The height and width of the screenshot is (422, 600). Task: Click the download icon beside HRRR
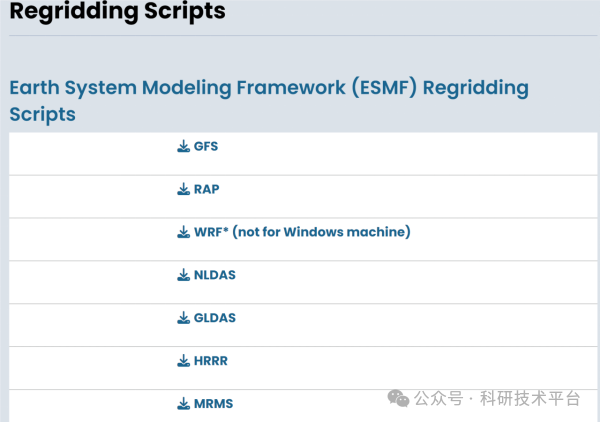tap(184, 360)
